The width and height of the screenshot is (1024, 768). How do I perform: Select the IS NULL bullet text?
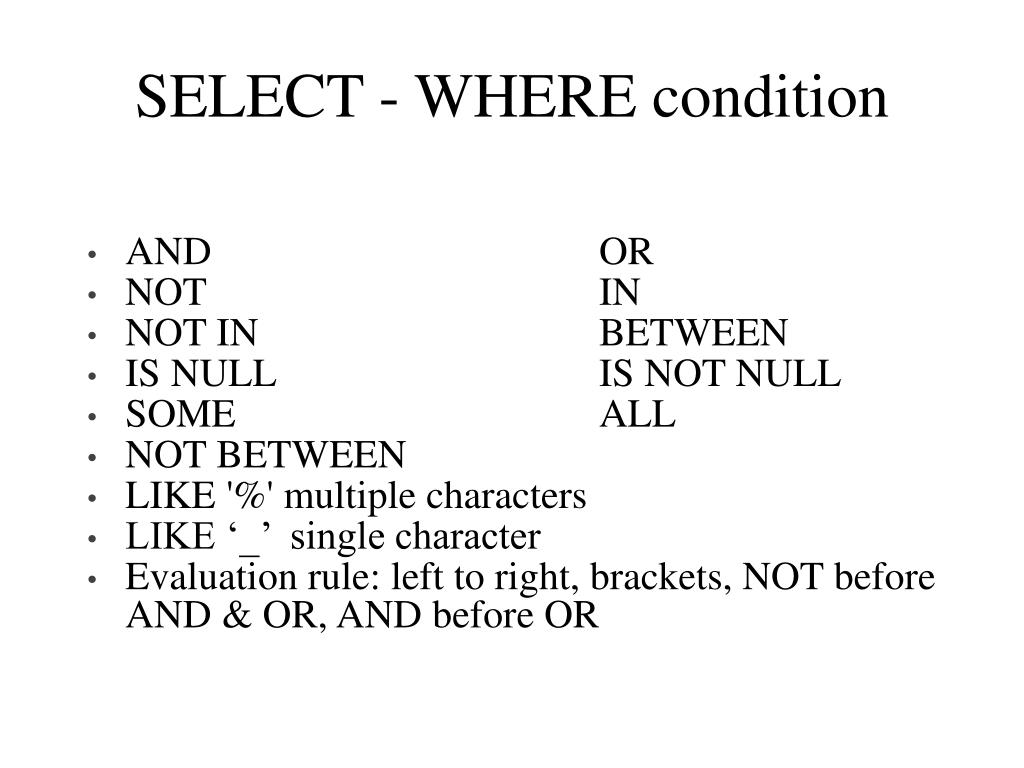(x=201, y=374)
